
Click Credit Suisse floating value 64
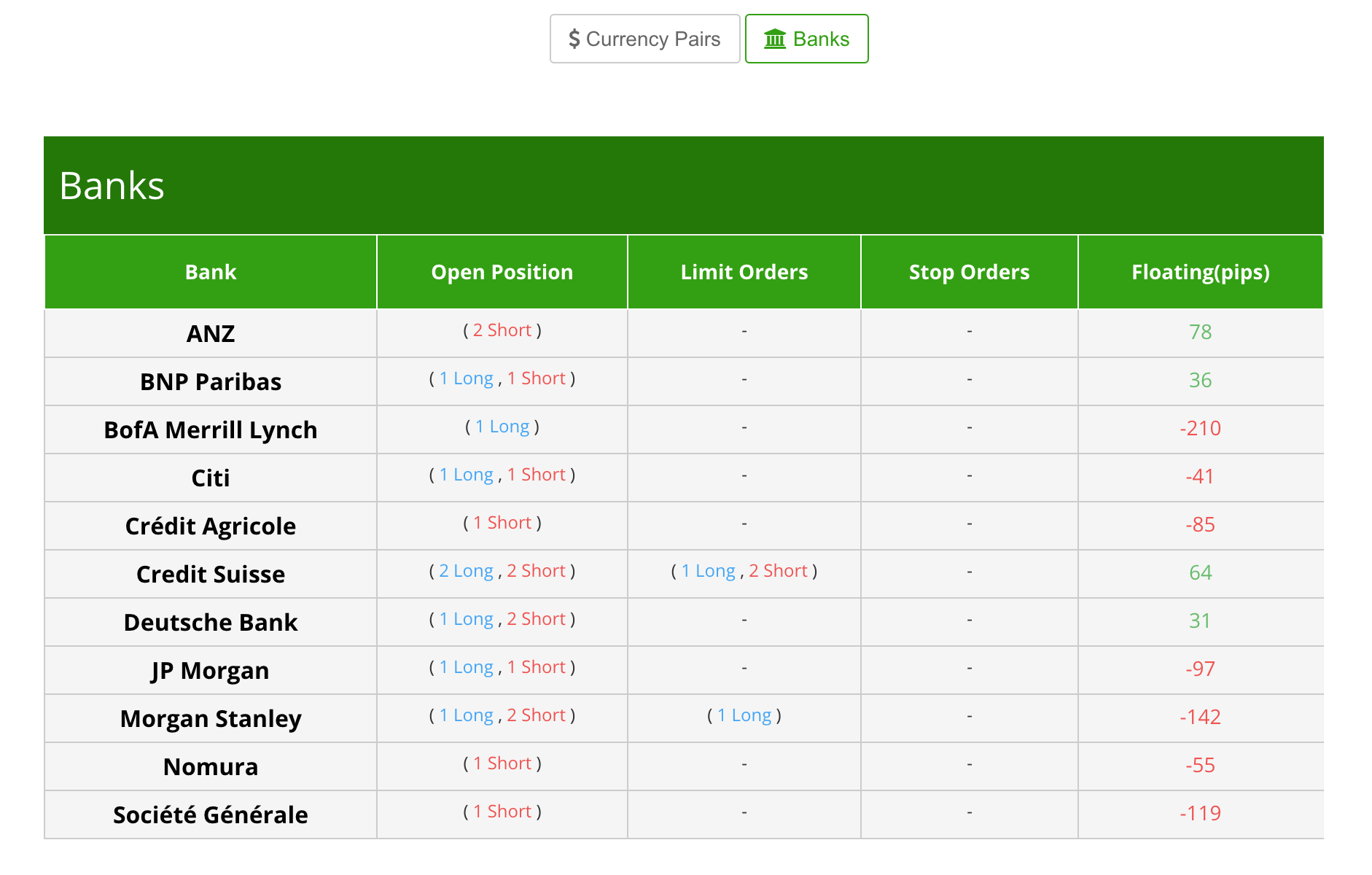point(1201,572)
